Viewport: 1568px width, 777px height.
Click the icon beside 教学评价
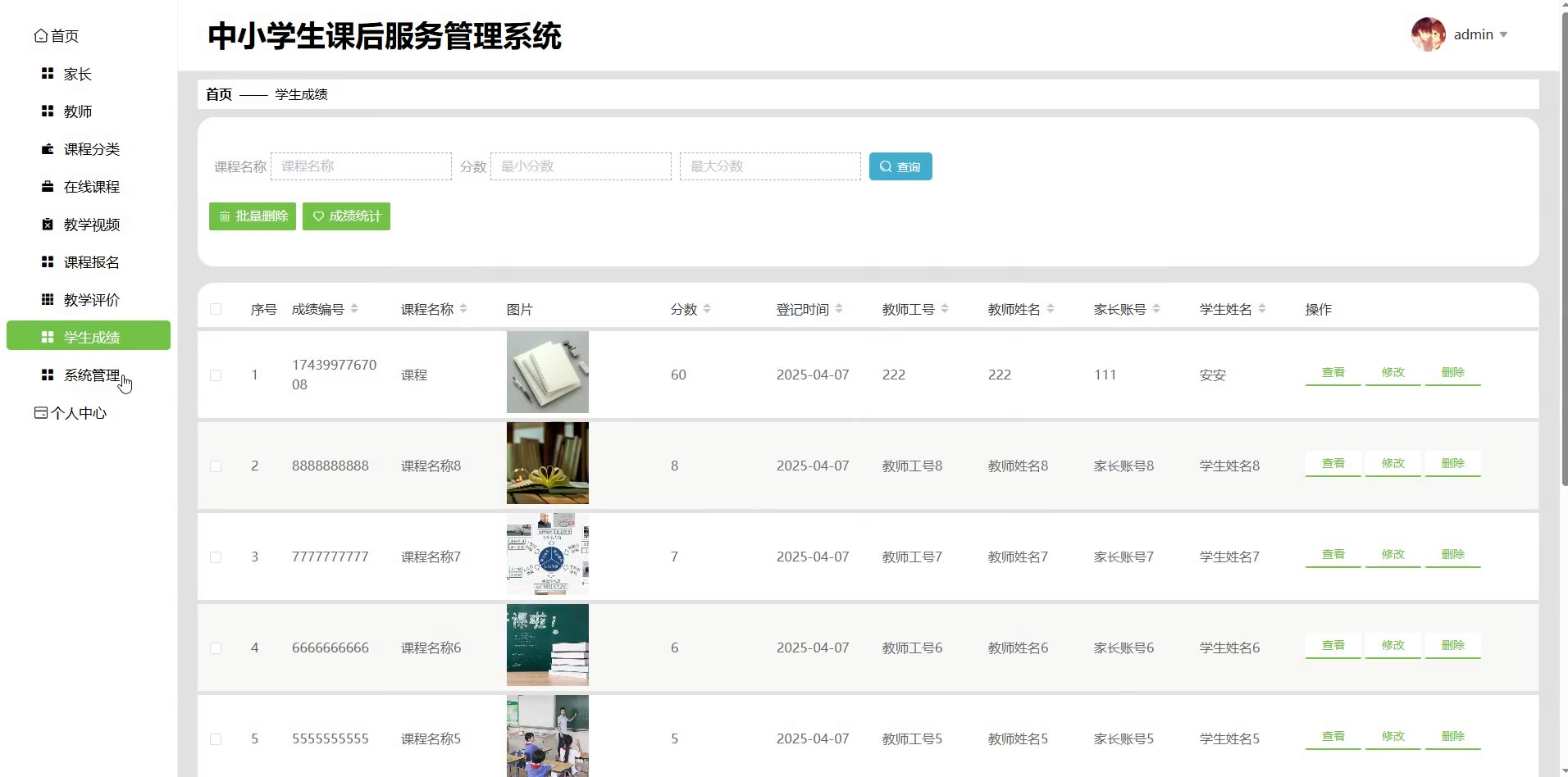(48, 300)
